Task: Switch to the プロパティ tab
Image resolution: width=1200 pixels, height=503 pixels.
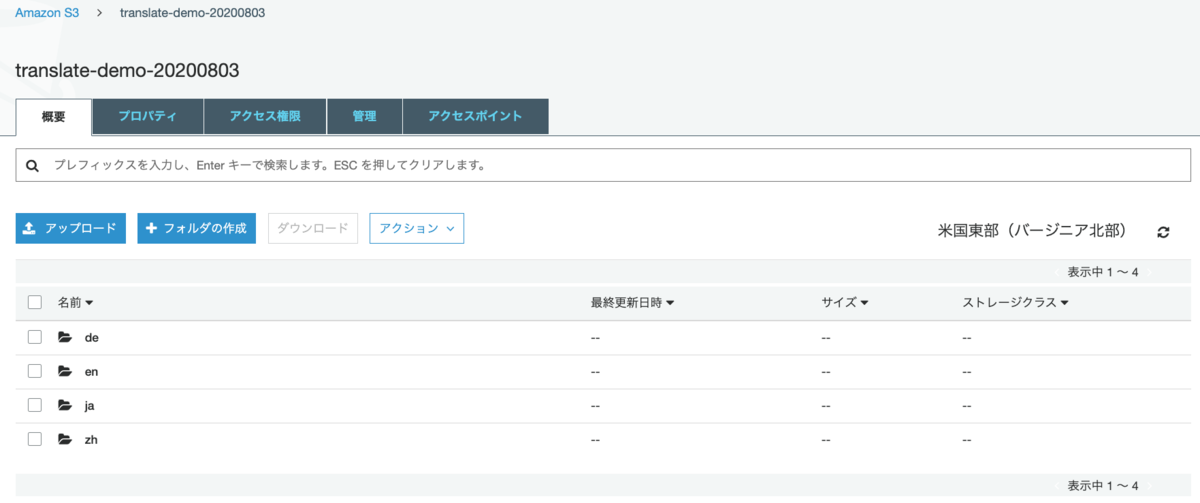Action: click(148, 117)
